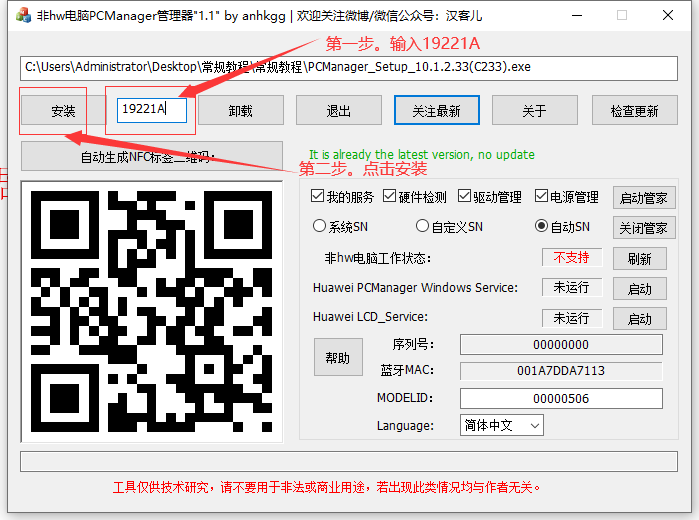Click the Huawei PCManager Windows Service label
Image resolution: width=699 pixels, height=520 pixels.
415,288
